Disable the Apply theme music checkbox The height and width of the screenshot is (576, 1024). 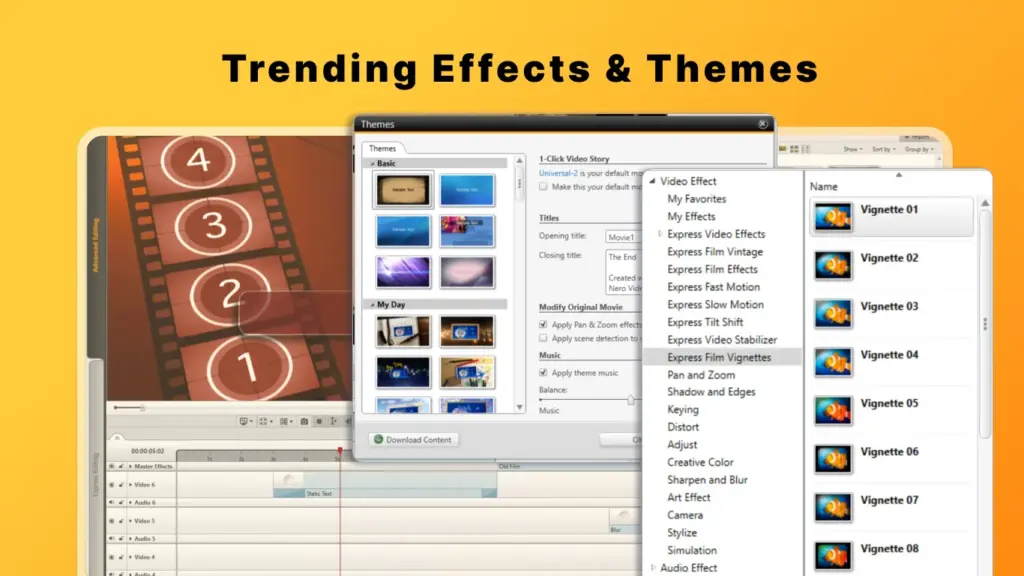542,373
